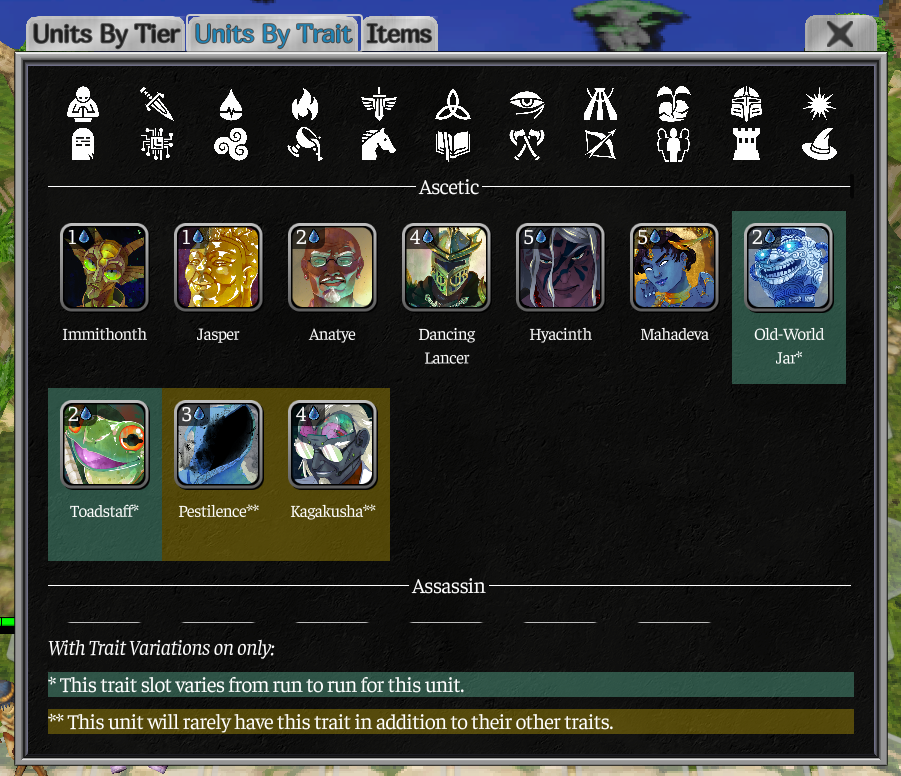901x776 pixels.
Task: Open the Mahadeva unit portrait
Action: [x=674, y=267]
